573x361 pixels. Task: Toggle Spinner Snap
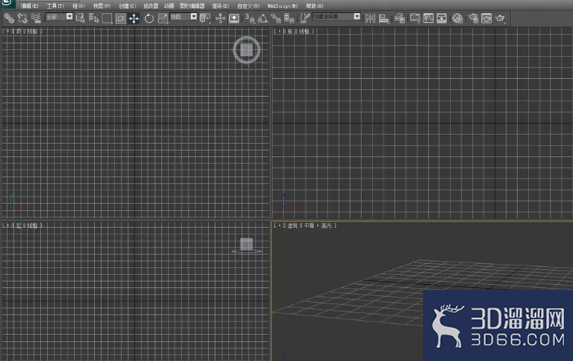(289, 18)
